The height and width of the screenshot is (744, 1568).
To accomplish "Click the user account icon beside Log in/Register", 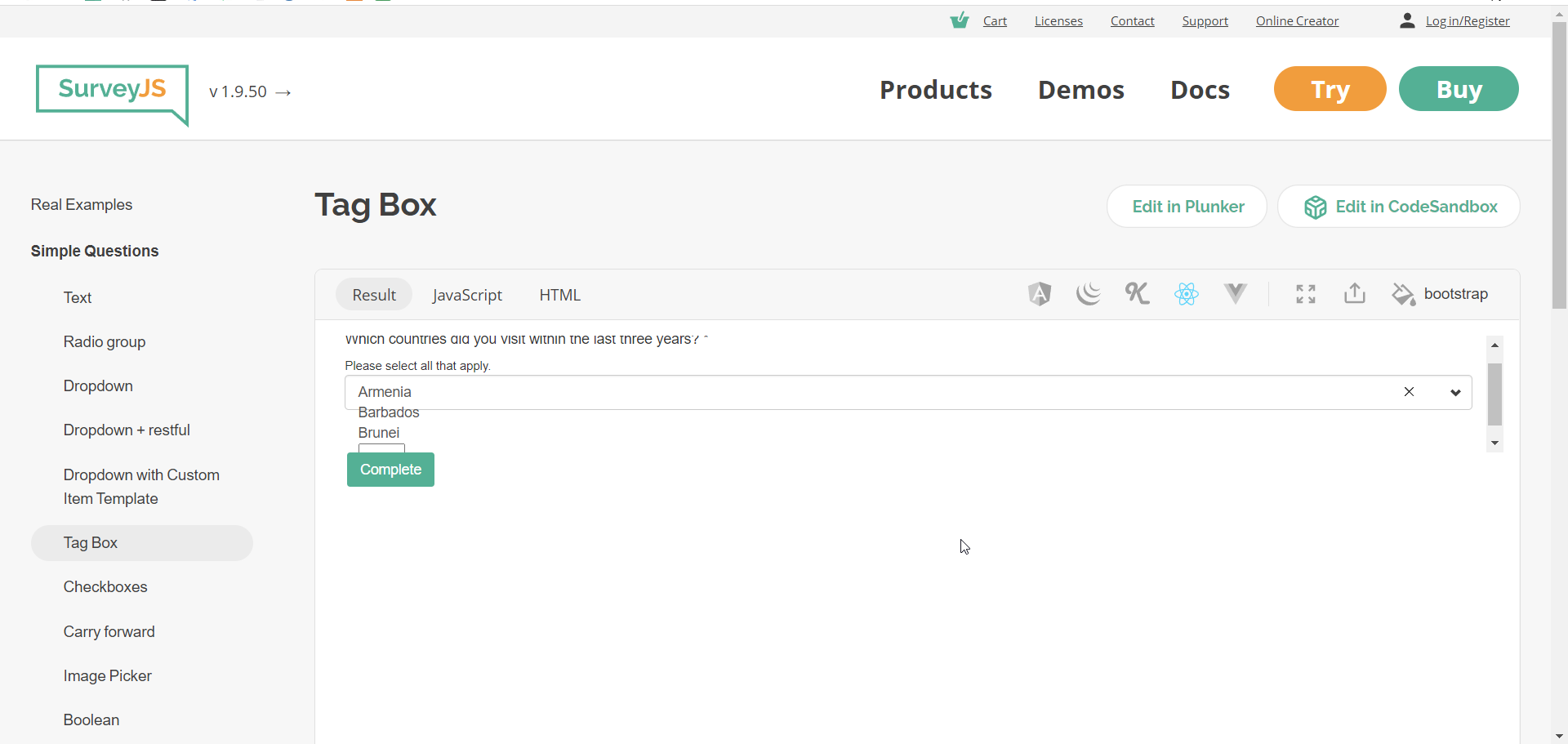I will pos(1407,20).
